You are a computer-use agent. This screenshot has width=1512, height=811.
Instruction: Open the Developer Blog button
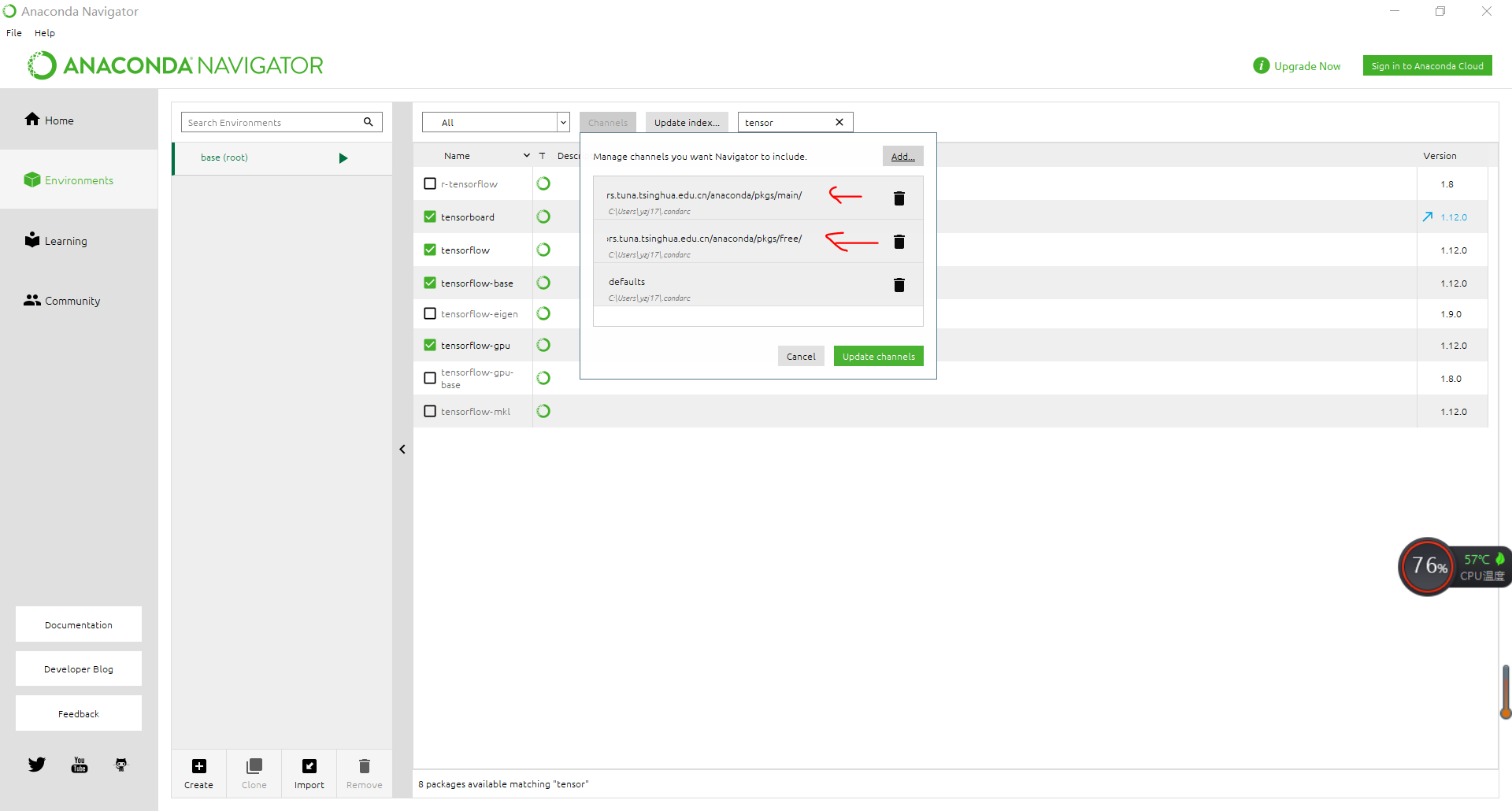[79, 668]
